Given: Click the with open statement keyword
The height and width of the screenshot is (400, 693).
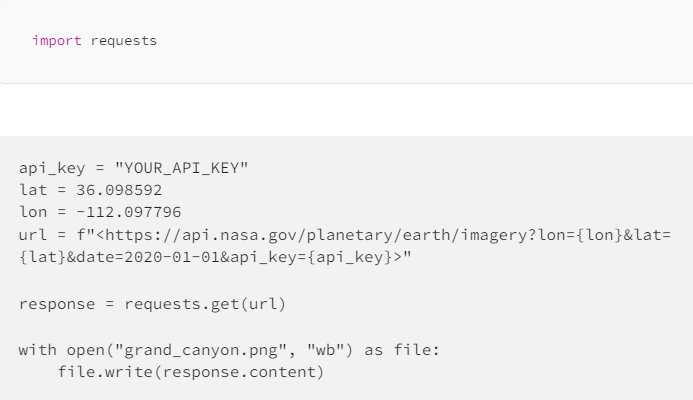Looking at the screenshot, I should pyautogui.click(x=38, y=350).
